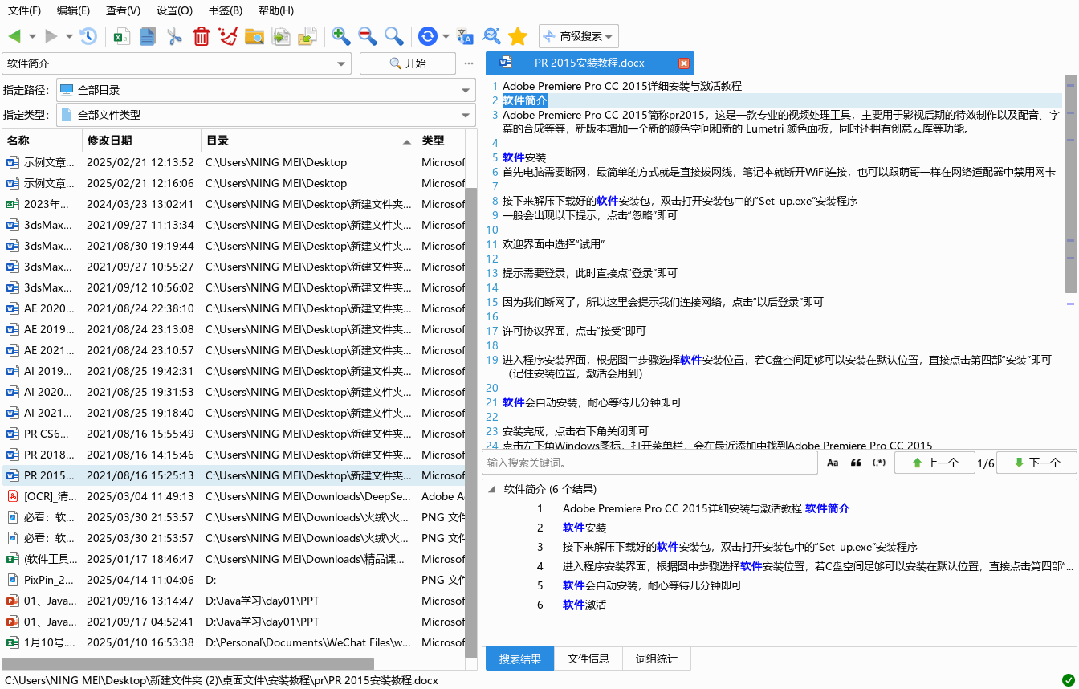
Task: Click the move-to-folder toolbar icon
Action: point(307,36)
